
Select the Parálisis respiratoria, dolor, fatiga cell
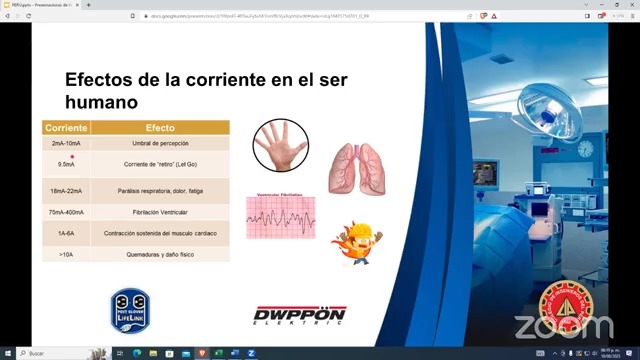tap(160, 191)
